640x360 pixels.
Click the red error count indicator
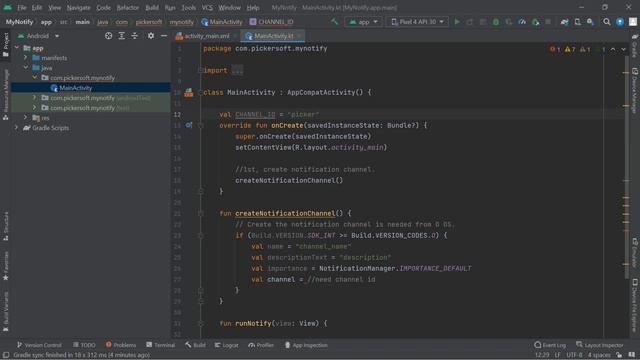pos(555,49)
